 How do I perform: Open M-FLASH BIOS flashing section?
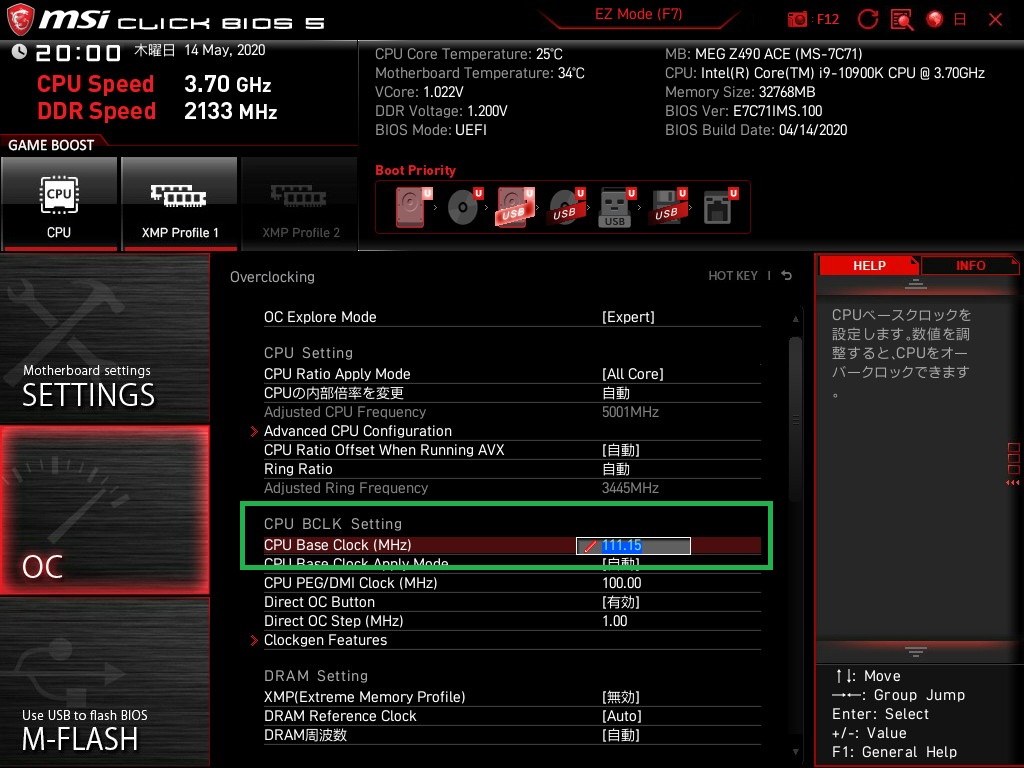pos(105,682)
